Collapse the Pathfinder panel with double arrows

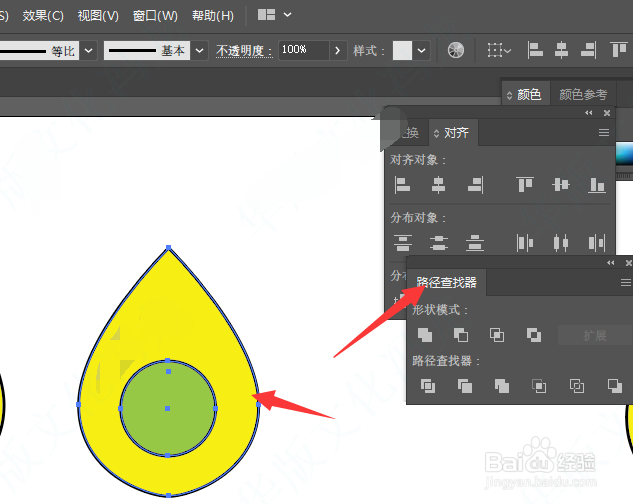tap(610, 263)
